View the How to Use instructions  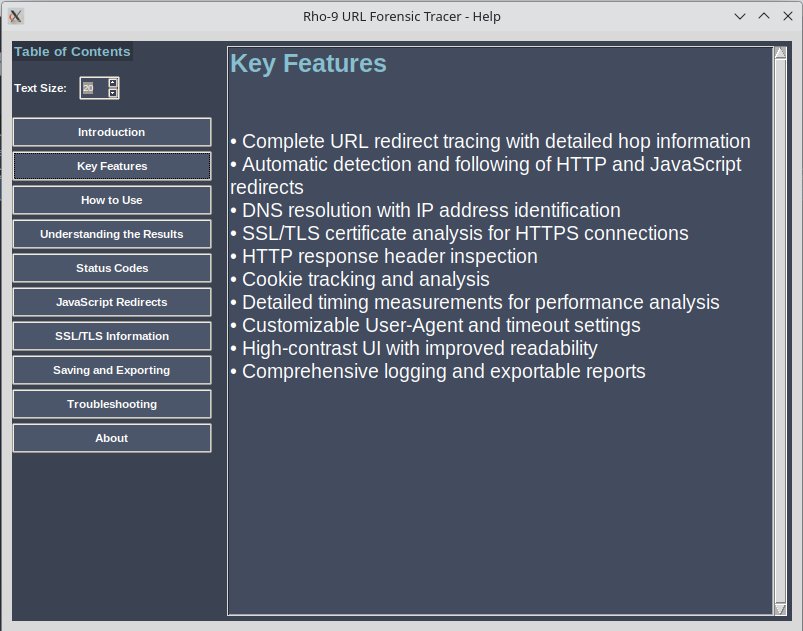click(111, 200)
